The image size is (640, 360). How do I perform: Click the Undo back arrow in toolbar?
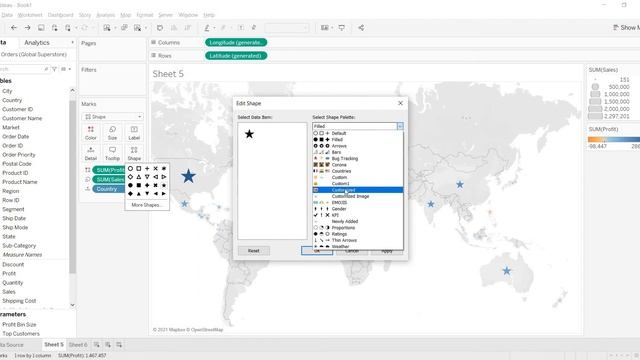(14, 28)
